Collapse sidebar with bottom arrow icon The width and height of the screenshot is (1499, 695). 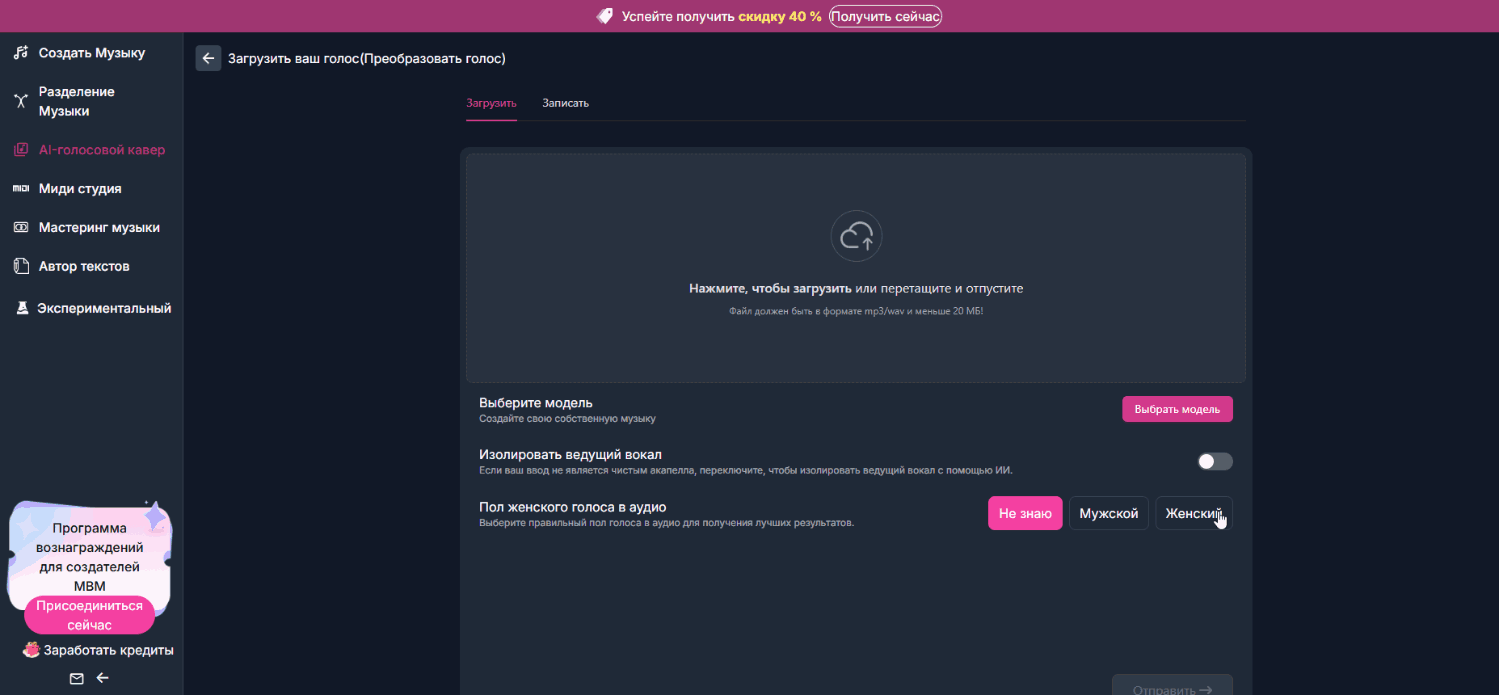[102, 678]
